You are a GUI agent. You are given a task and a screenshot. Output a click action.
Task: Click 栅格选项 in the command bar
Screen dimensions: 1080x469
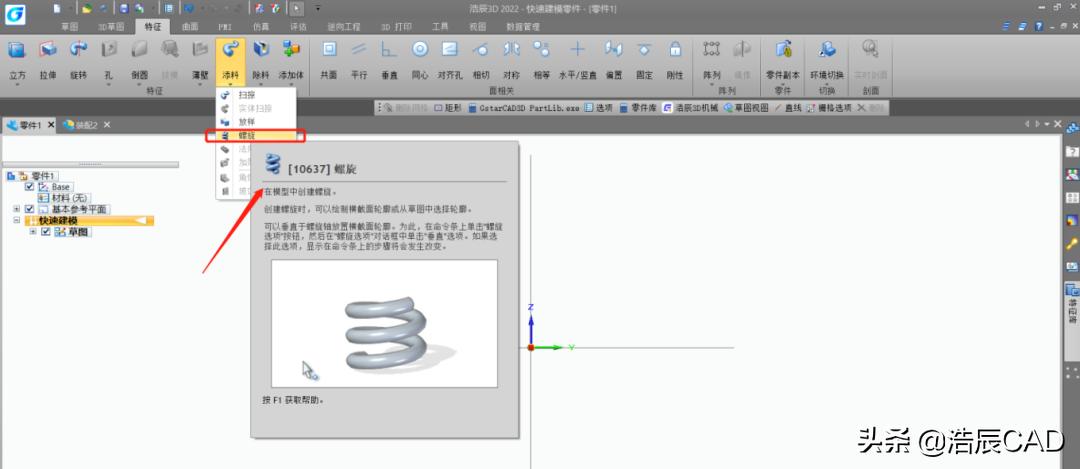click(x=829, y=108)
